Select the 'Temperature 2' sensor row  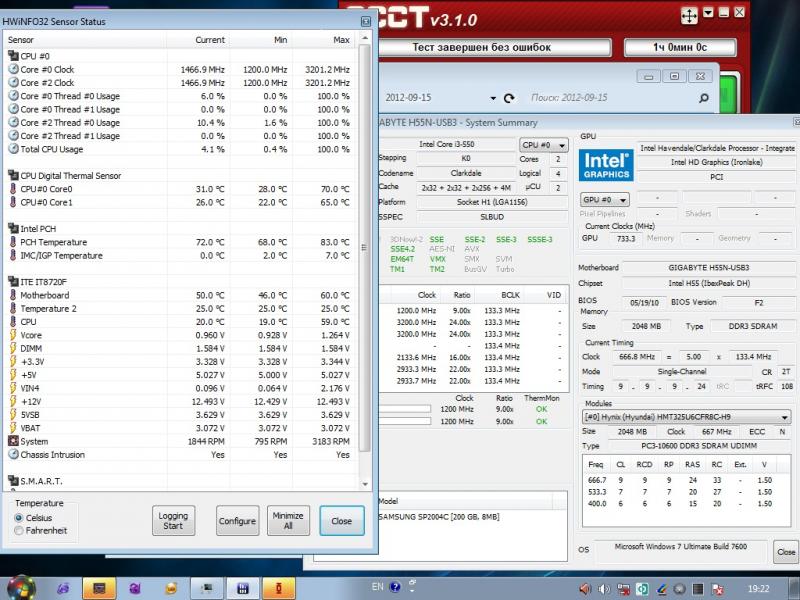(x=179, y=309)
